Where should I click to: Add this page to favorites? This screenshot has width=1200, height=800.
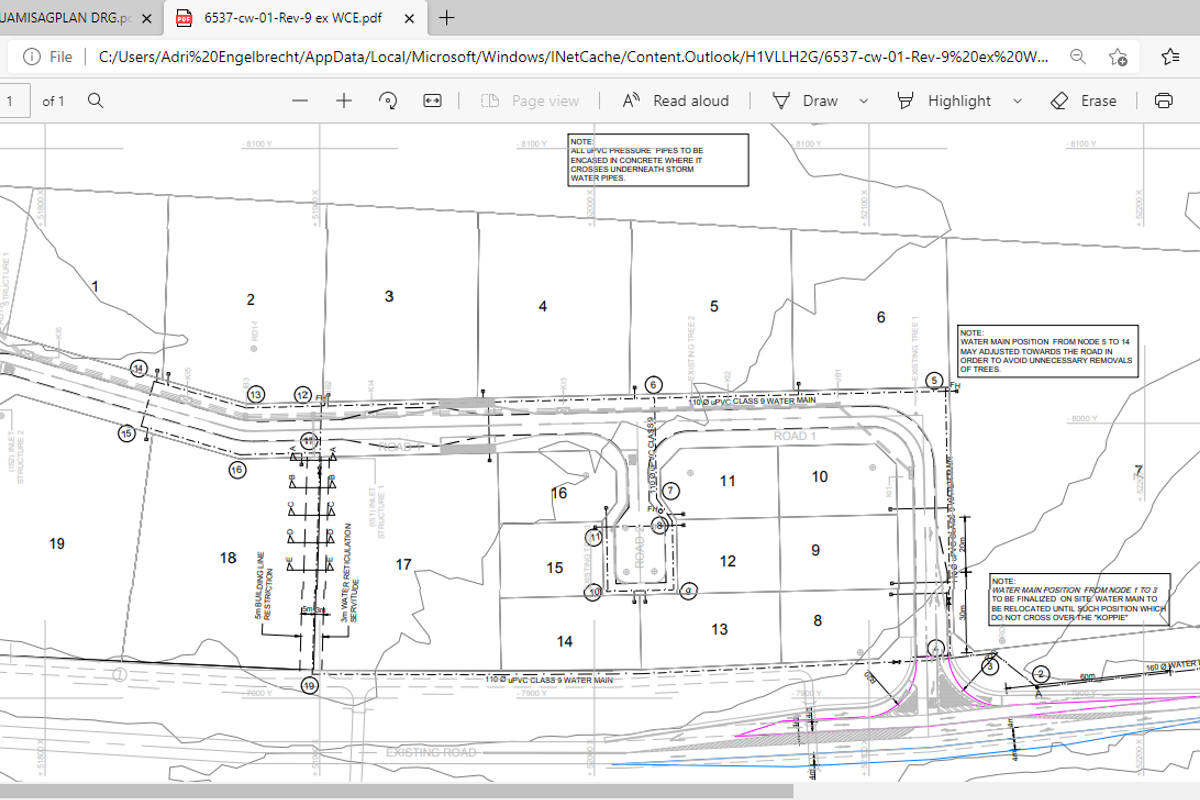click(1119, 57)
